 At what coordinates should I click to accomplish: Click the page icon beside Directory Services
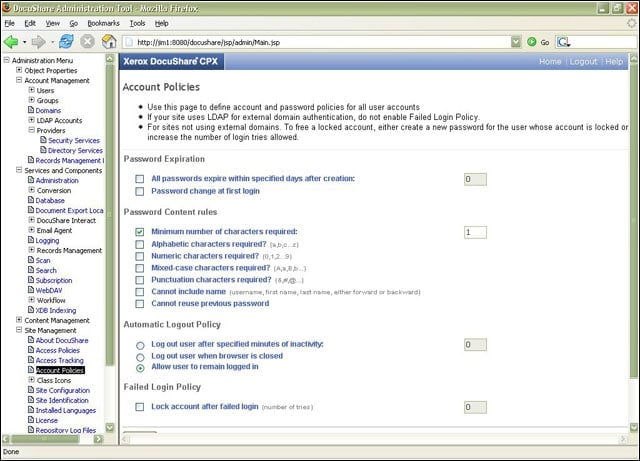click(43, 150)
